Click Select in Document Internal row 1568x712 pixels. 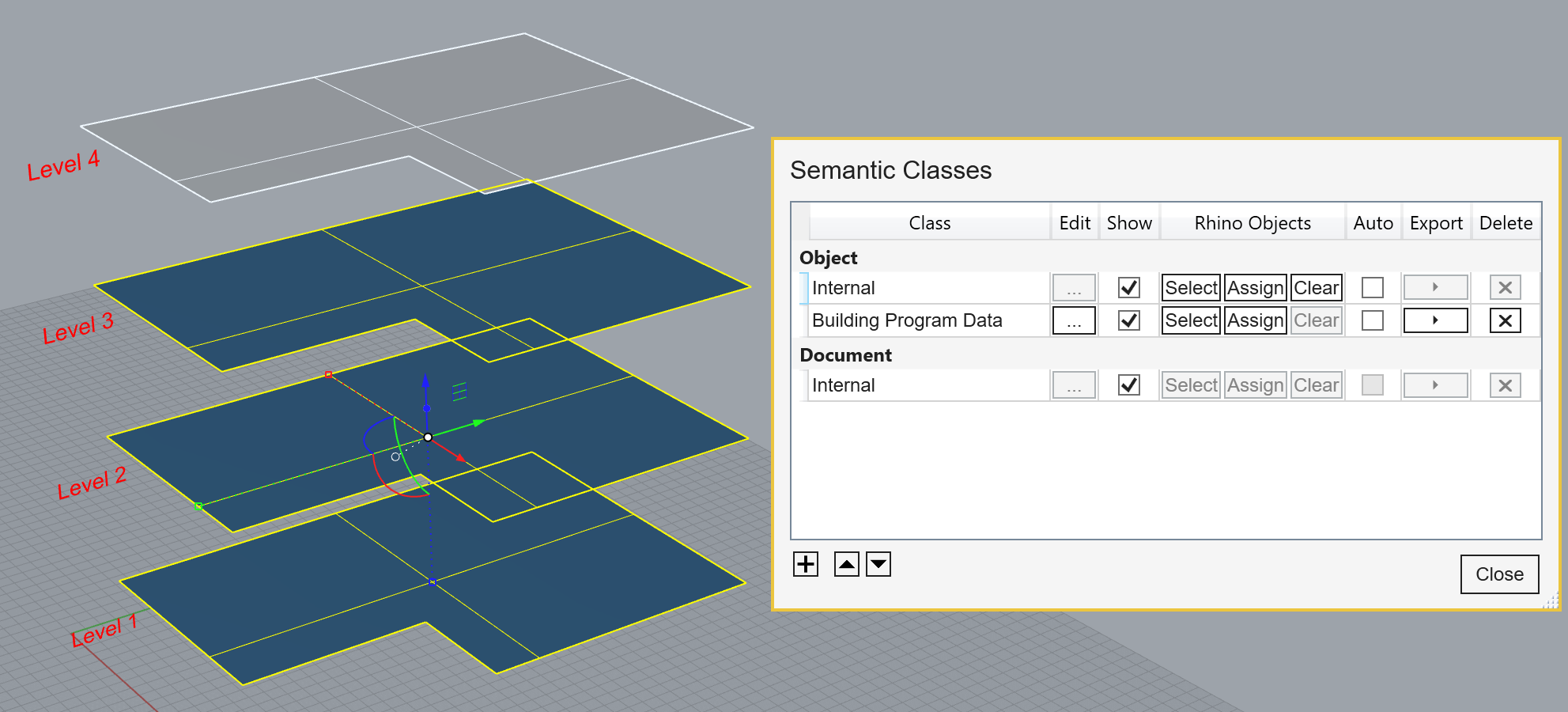point(1191,385)
